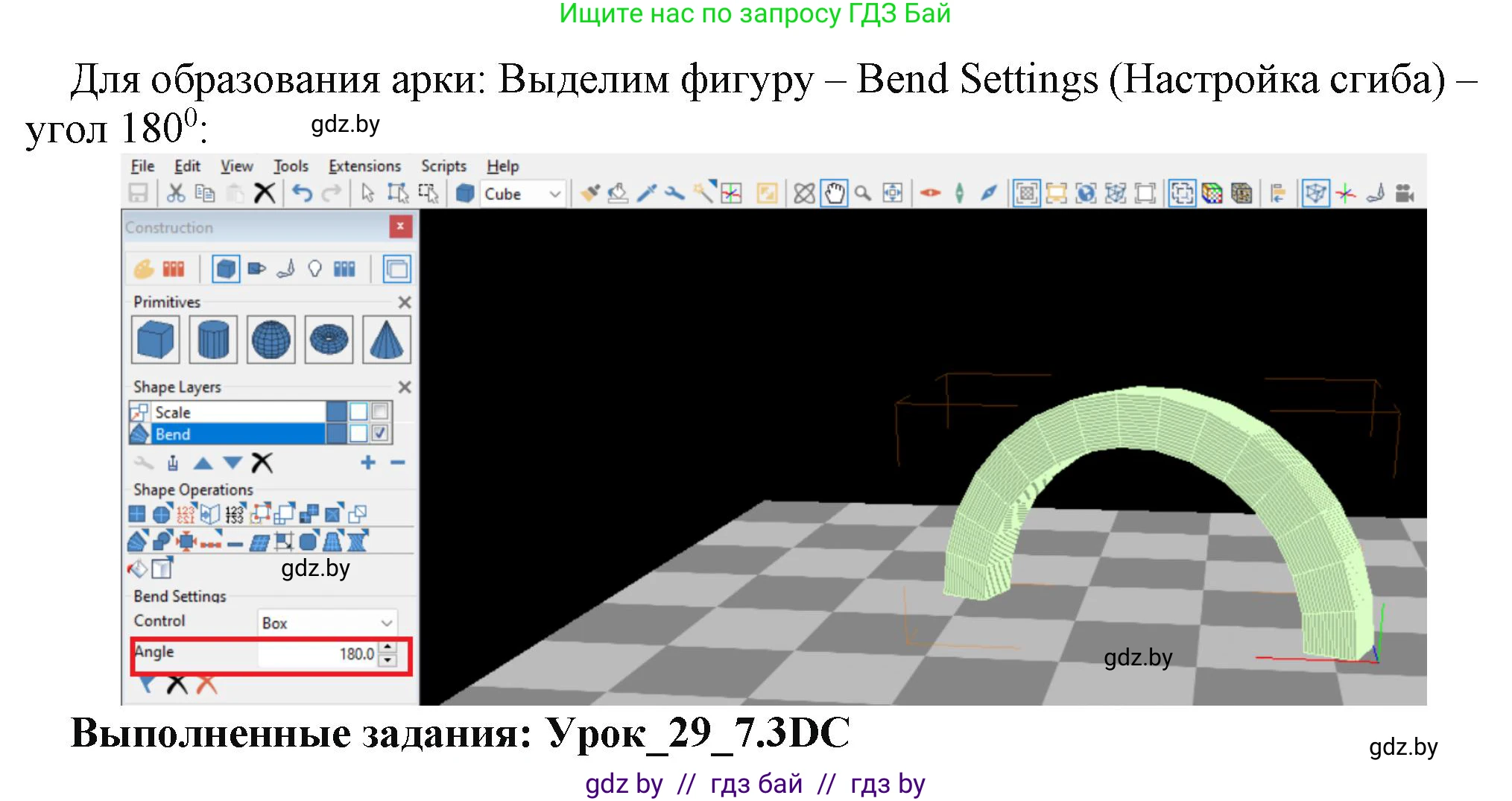Toggle the Bend layer checkbox
This screenshot has width=1512, height=801.
point(380,434)
